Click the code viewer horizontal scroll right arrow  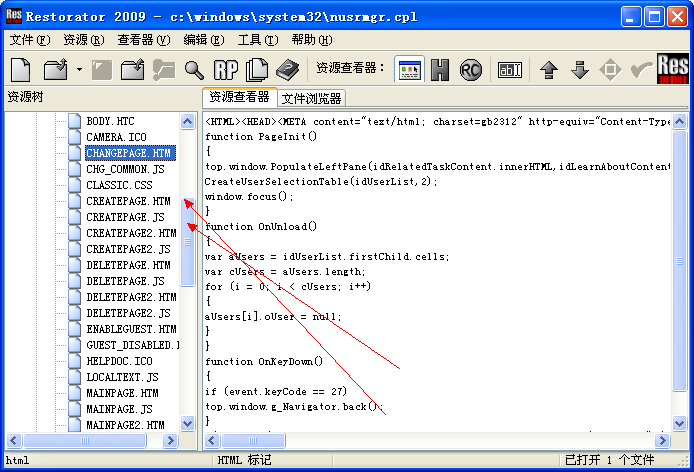[662, 440]
